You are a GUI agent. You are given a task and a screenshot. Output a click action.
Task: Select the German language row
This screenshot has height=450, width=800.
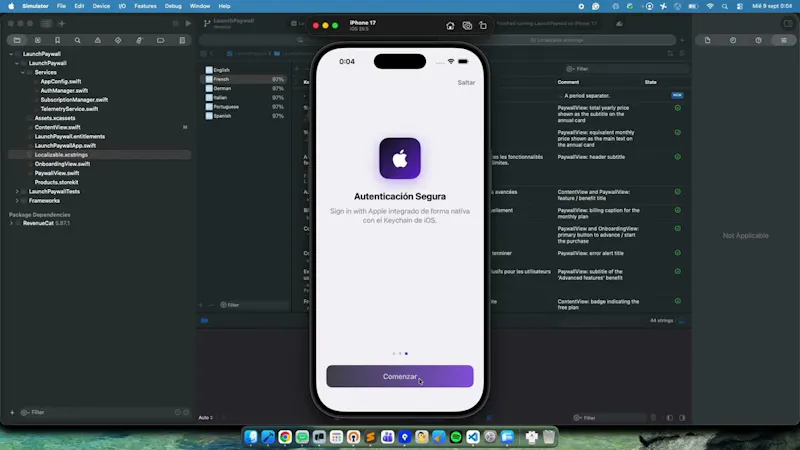coord(245,88)
